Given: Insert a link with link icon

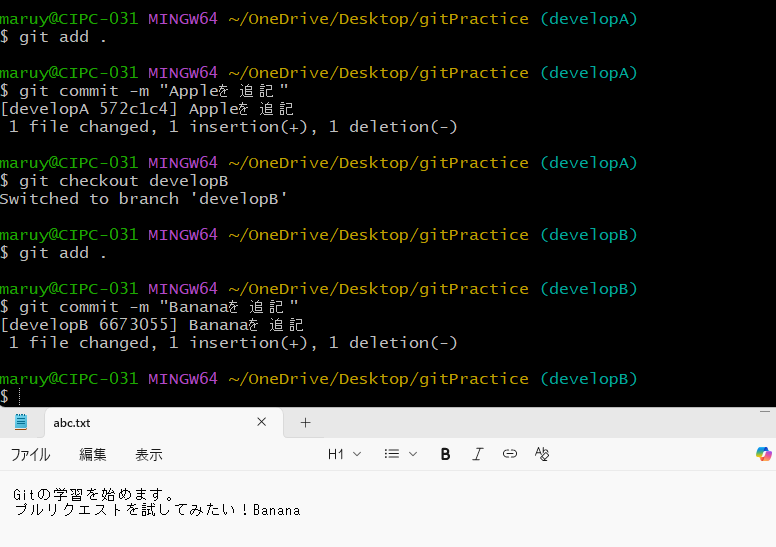Looking at the screenshot, I should coord(510,454).
